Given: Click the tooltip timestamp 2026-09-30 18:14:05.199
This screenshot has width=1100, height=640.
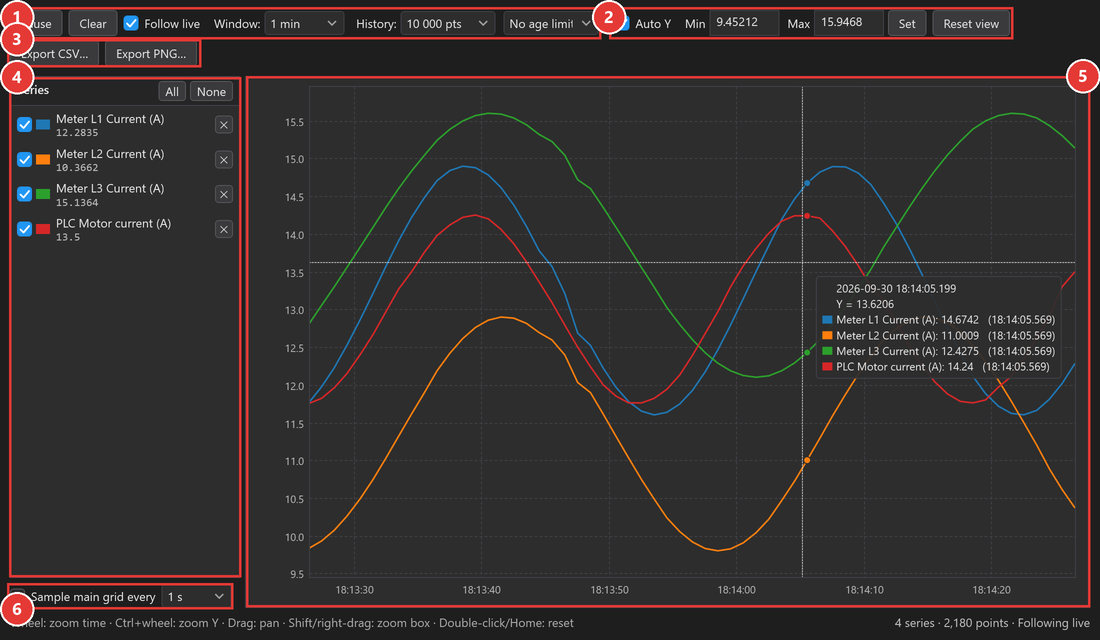Looking at the screenshot, I should click(896, 288).
